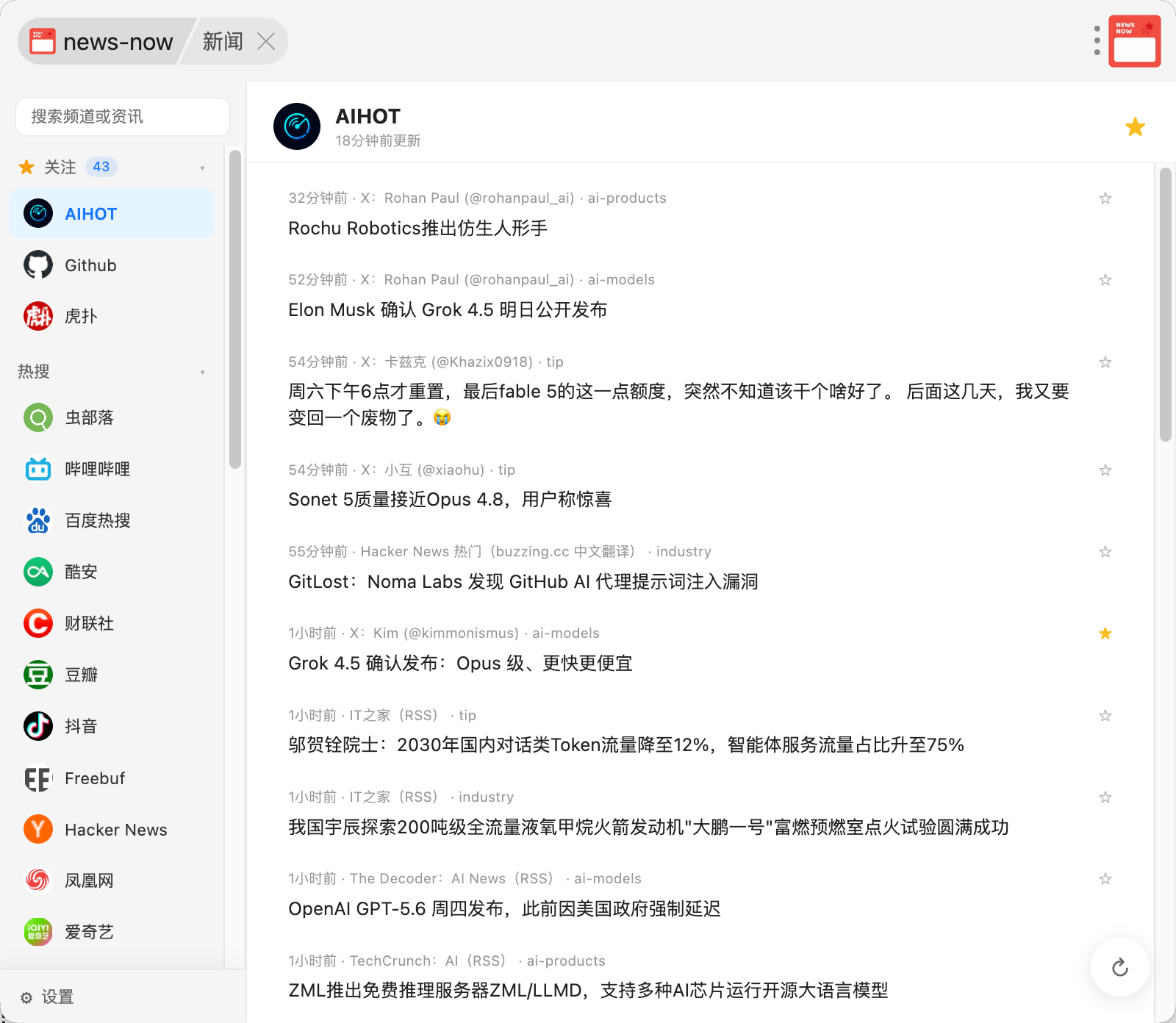Collapse the 关注 section arrow
This screenshot has height=1023, width=1176.
coord(203,168)
